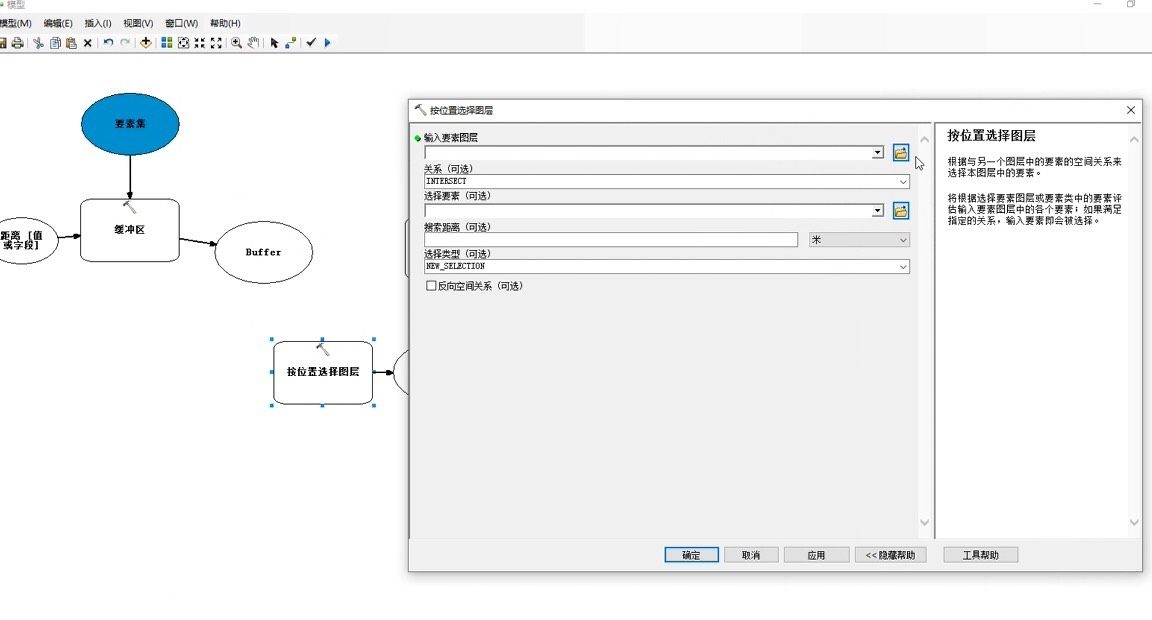This screenshot has height=620, width=1152.
Task: Click the 选择要素 text field
Action: (x=648, y=211)
